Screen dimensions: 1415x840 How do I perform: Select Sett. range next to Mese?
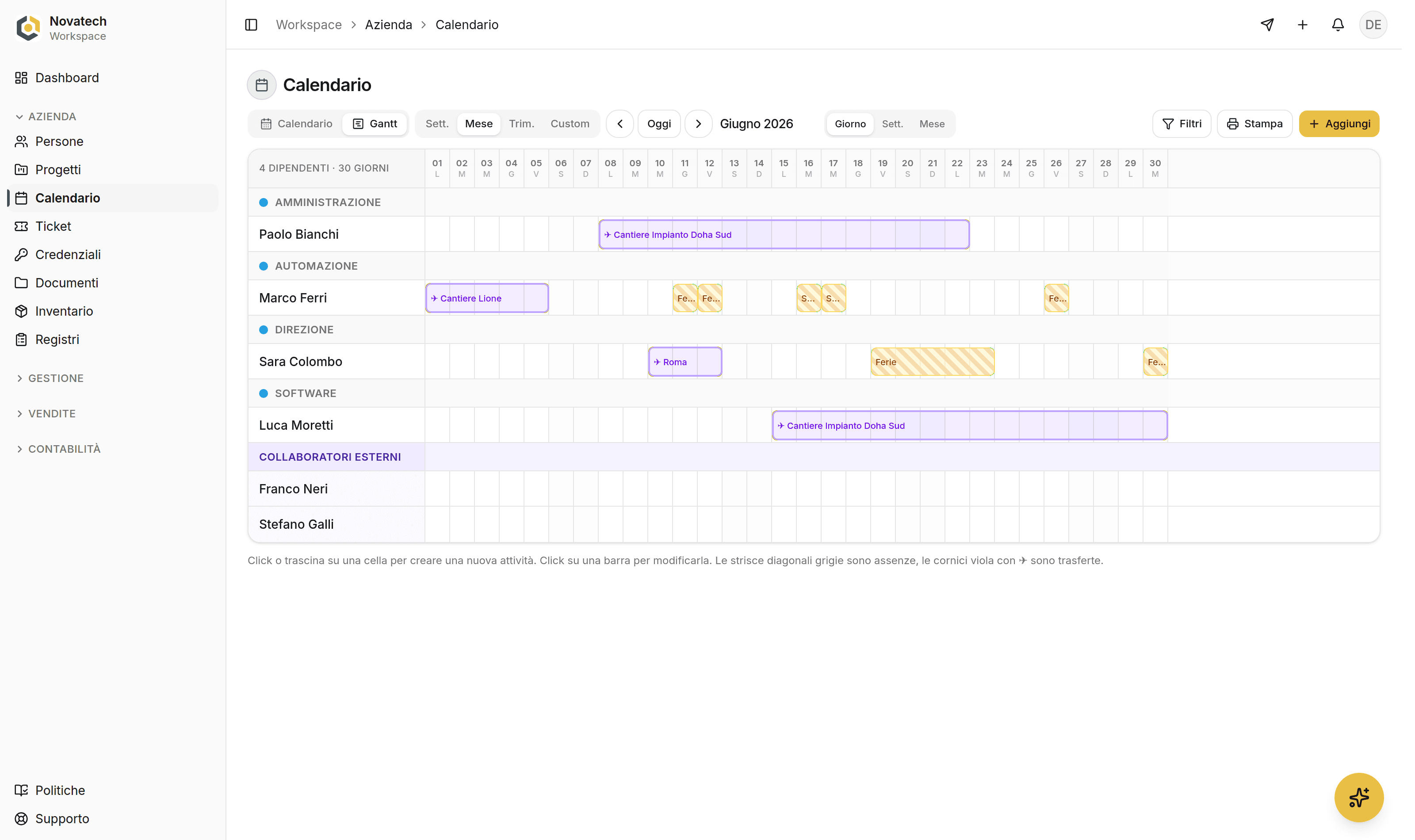point(437,124)
